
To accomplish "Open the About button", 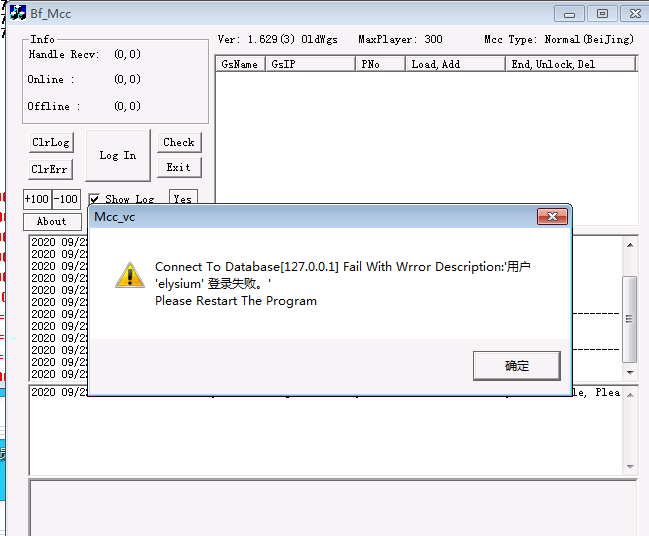I will click(x=52, y=222).
